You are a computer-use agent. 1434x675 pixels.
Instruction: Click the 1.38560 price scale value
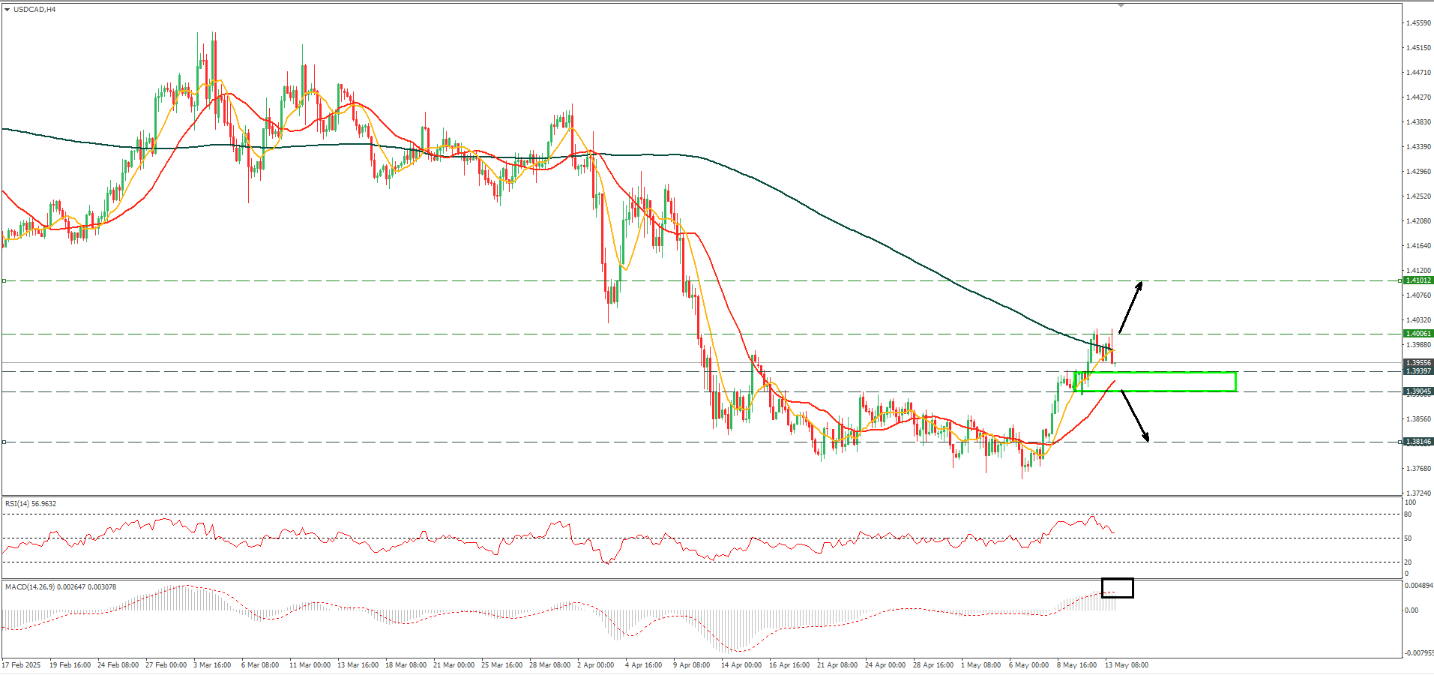(1417, 419)
